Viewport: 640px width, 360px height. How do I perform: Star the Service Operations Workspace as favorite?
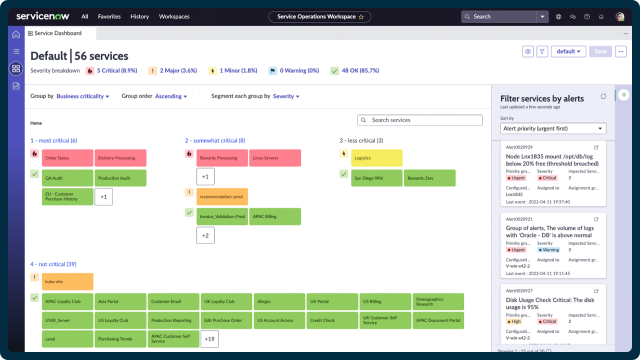(361, 17)
